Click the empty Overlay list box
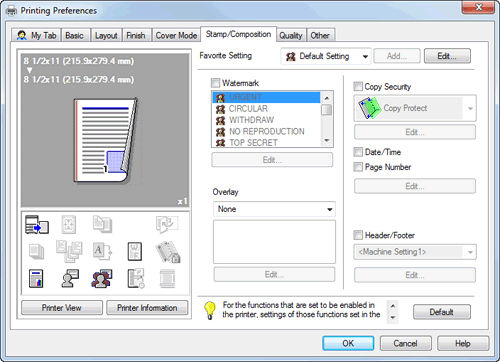The width and height of the screenshot is (500, 362). tap(274, 242)
